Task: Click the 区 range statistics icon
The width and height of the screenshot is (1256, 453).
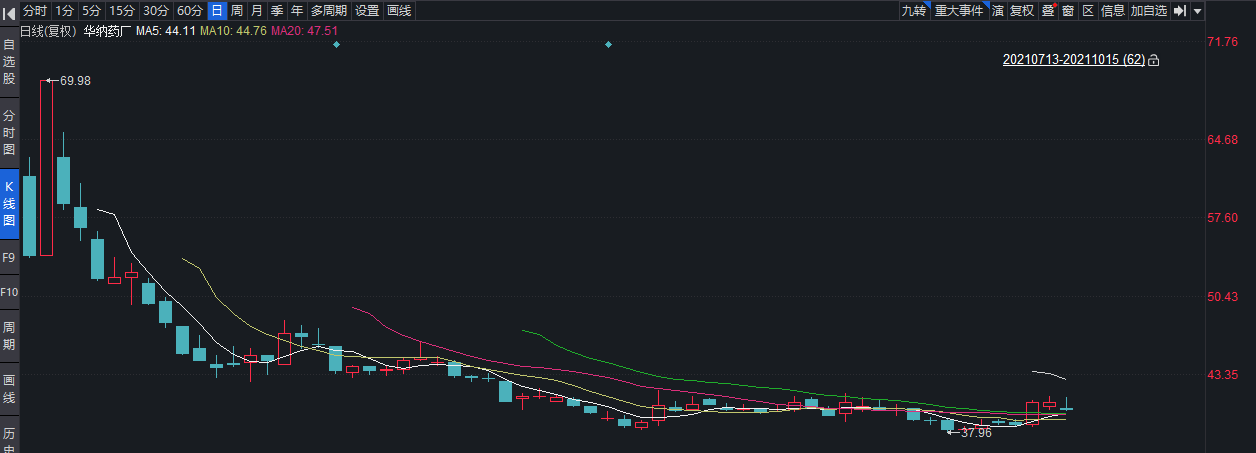Action: pyautogui.click(x=1088, y=10)
